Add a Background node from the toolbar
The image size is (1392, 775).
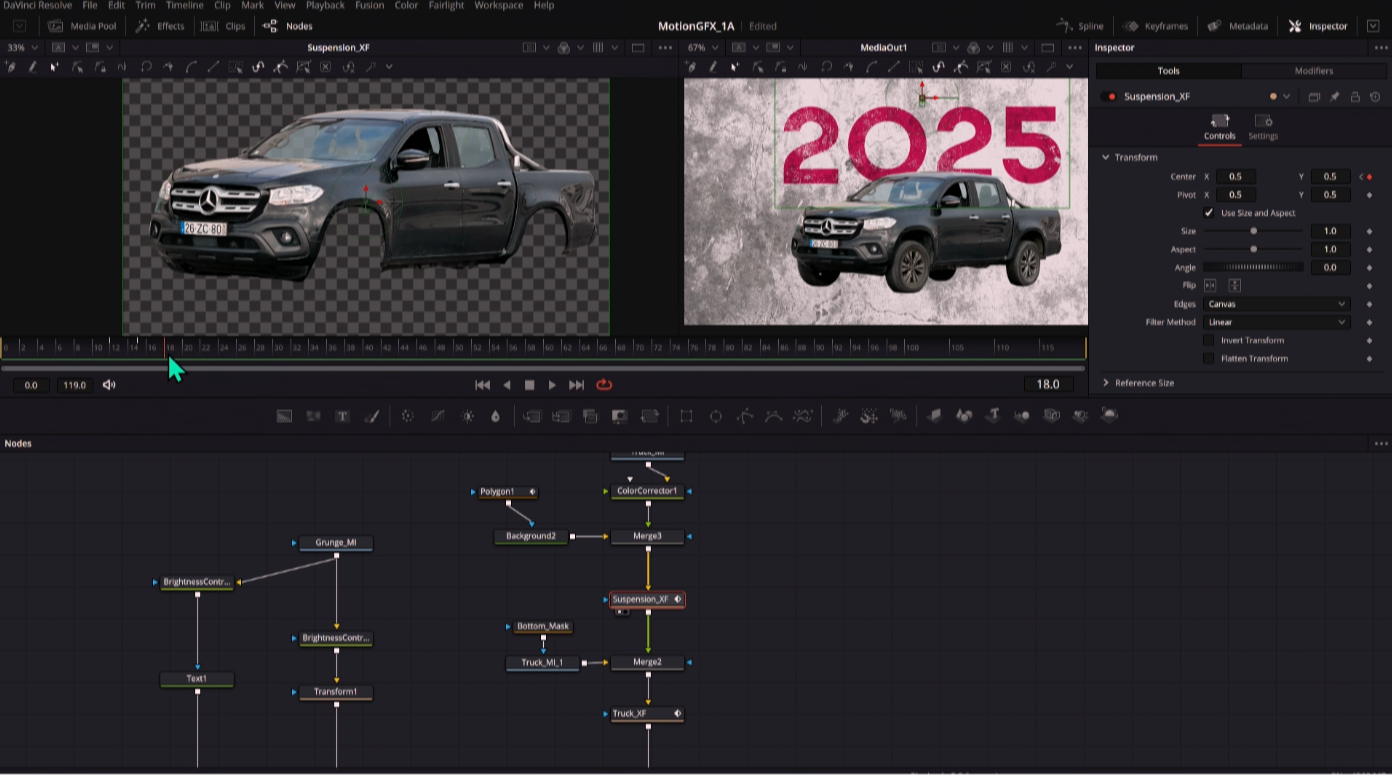[x=285, y=416]
